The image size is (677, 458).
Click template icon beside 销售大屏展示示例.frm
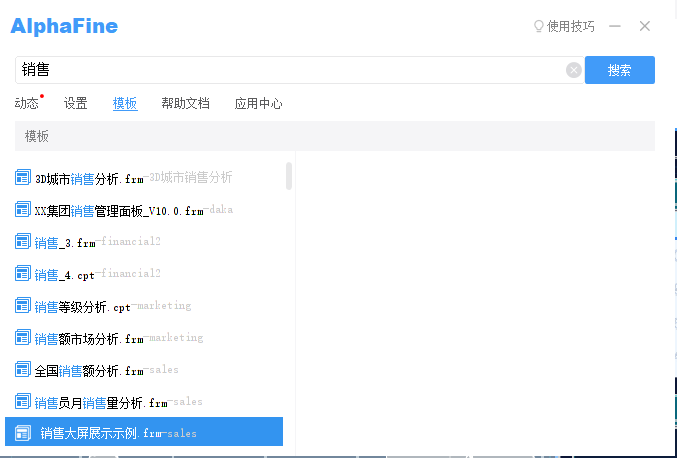click(23, 433)
